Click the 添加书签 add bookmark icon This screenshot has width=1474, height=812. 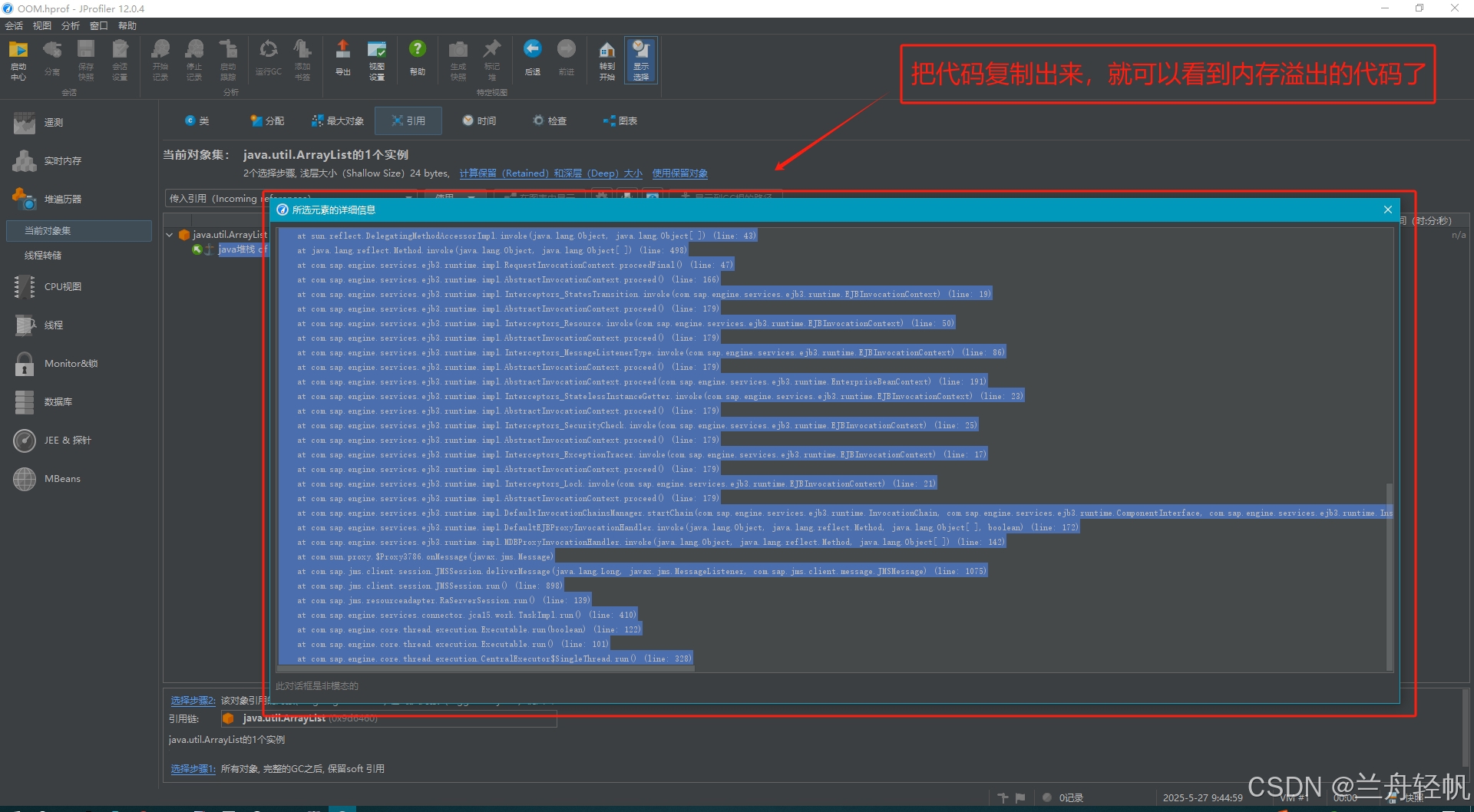(302, 60)
